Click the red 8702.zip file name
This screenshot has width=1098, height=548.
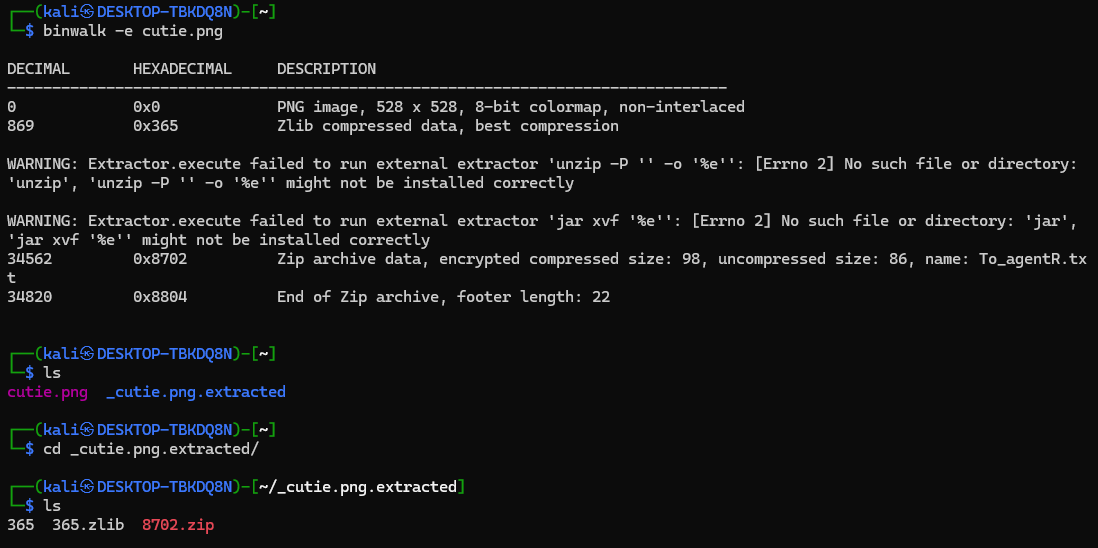point(178,525)
